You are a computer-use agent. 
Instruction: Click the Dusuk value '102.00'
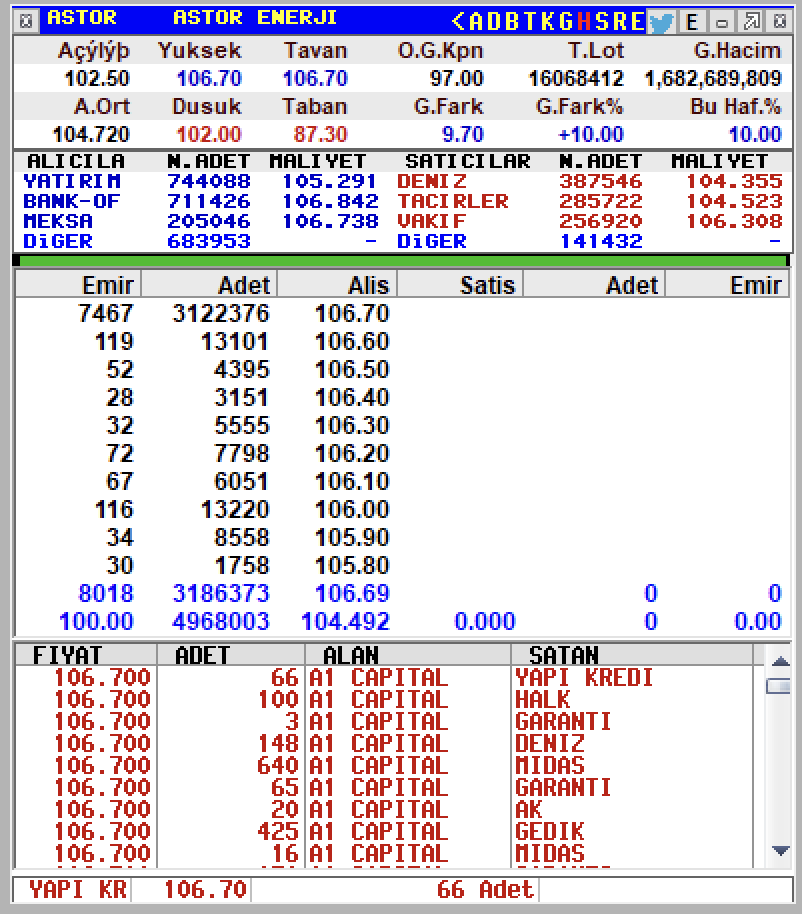point(209,134)
